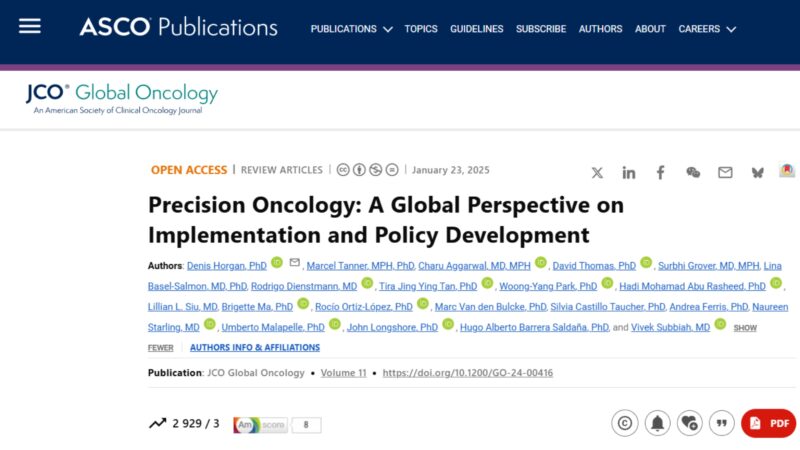Open the hamburger navigation menu

click(x=30, y=26)
